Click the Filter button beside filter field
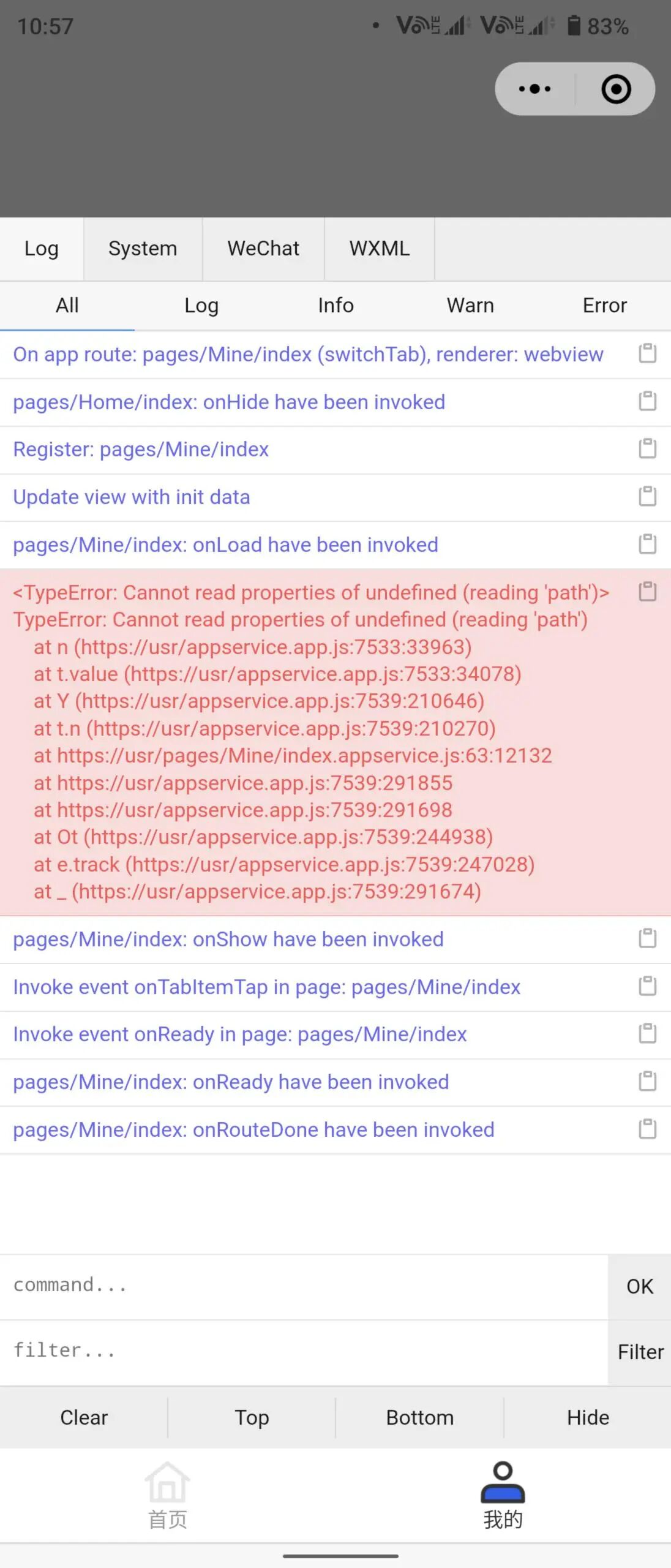This screenshot has width=671, height=1568. pyautogui.click(x=640, y=1352)
